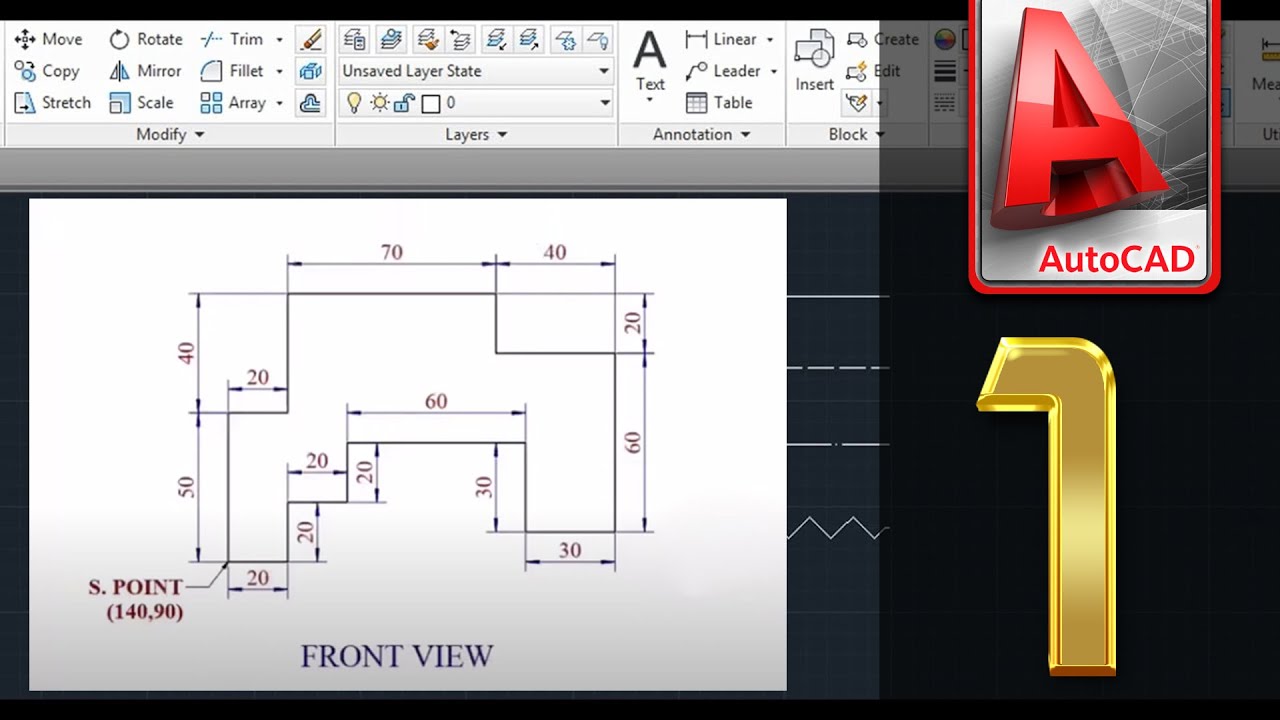
Task: Open the layer 0 list dropdown
Action: tap(605, 102)
